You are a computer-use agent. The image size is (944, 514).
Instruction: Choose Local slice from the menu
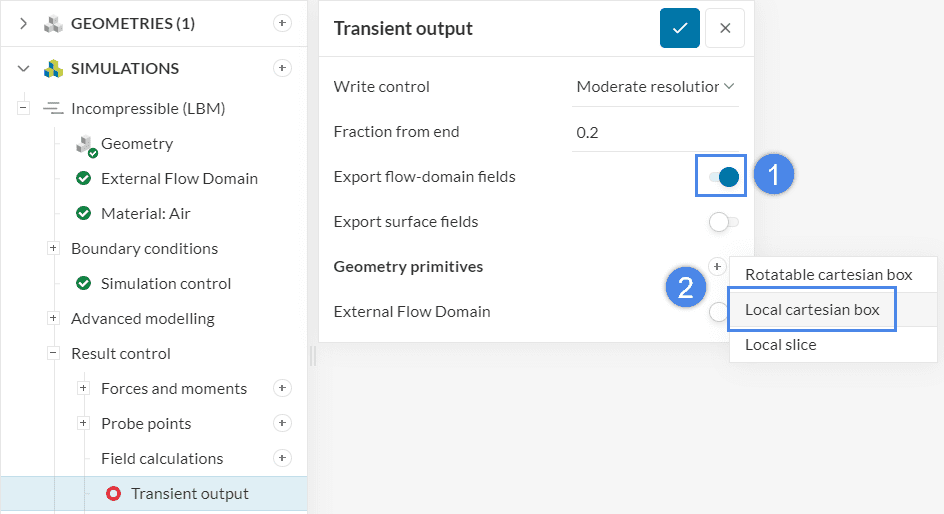coord(780,344)
